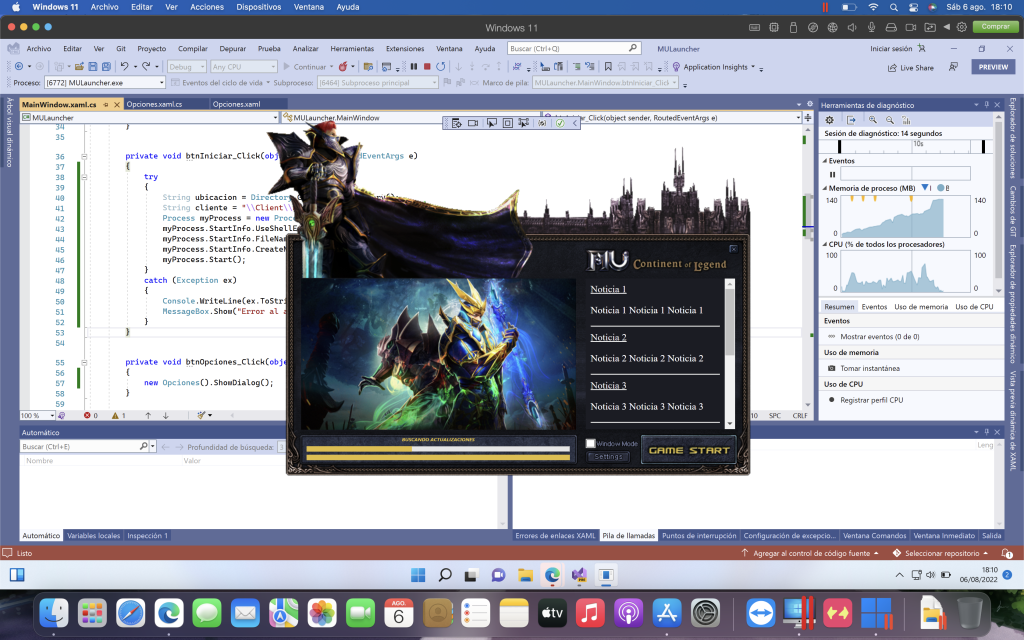
Task: Collapse the CPU graph section
Action: pyautogui.click(x=824, y=244)
